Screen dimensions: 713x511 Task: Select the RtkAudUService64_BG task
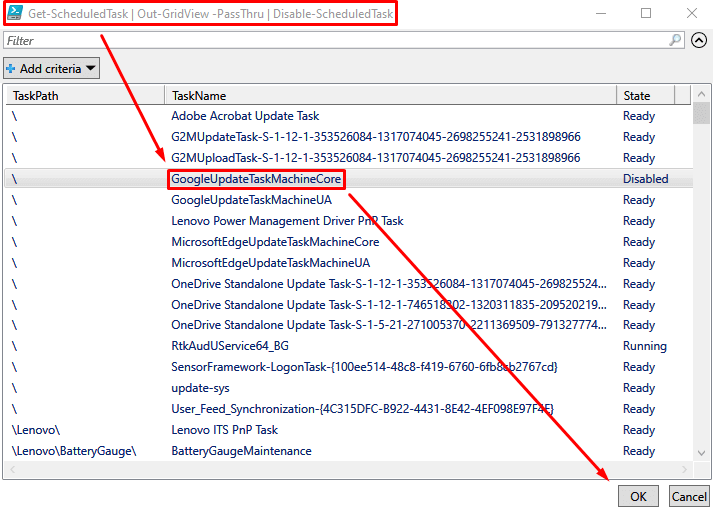coord(231,346)
